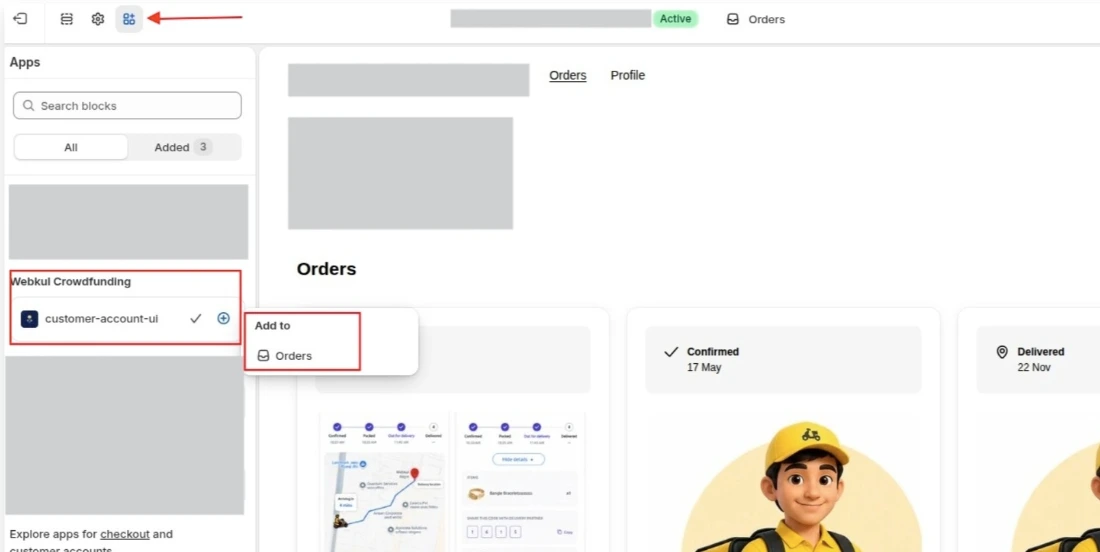The image size is (1100, 552).
Task: Click the plus icon beside customer-account-ui
Action: pyautogui.click(x=223, y=318)
